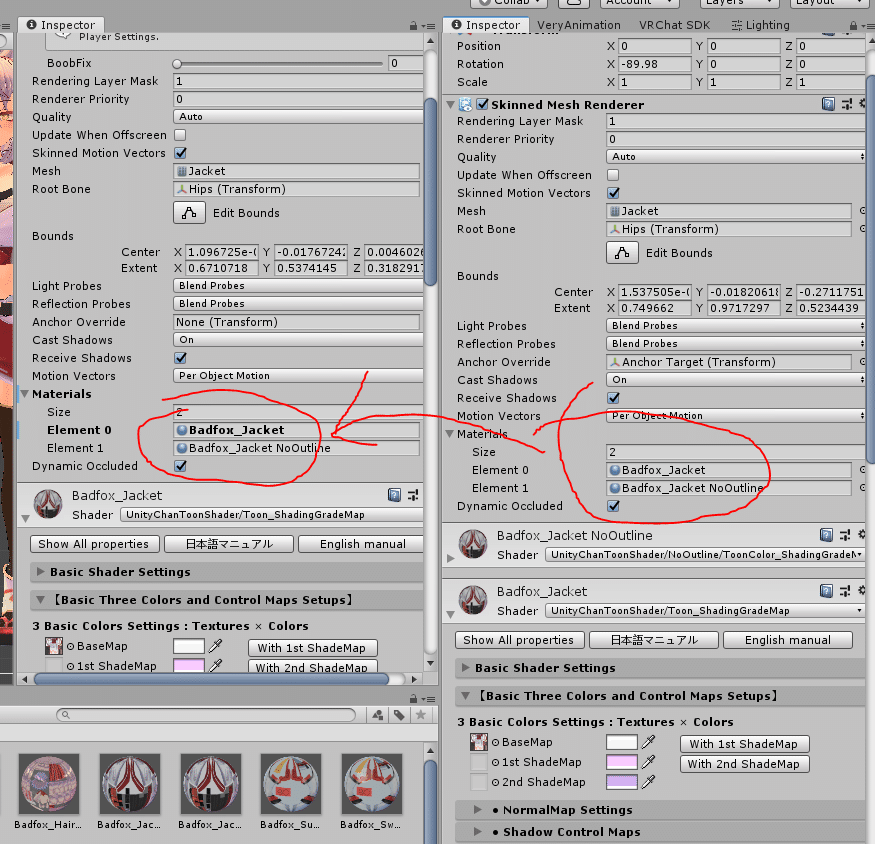This screenshot has width=875, height=844.
Task: Switch to the Lighting tab
Action: (761, 25)
